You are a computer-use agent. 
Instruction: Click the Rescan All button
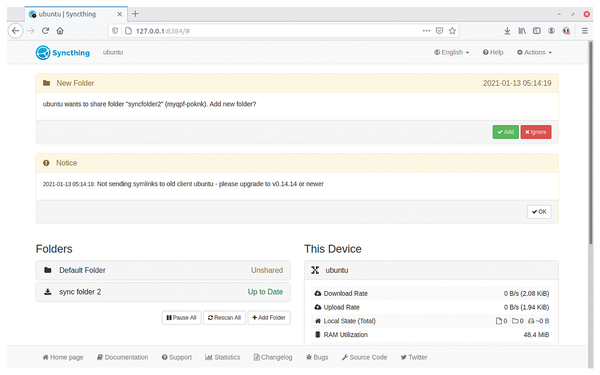pyautogui.click(x=224, y=318)
